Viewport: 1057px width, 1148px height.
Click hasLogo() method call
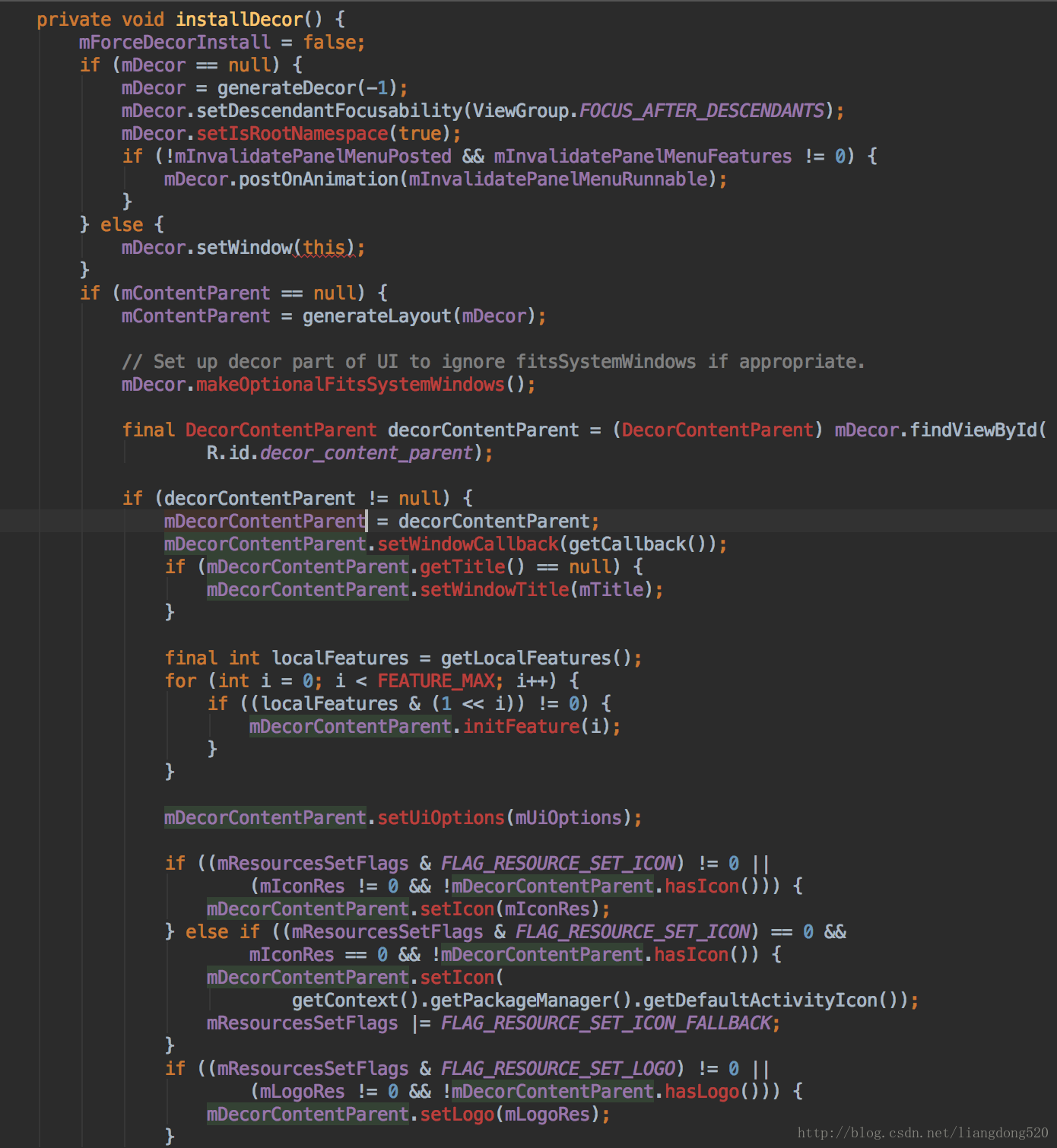click(x=713, y=1092)
